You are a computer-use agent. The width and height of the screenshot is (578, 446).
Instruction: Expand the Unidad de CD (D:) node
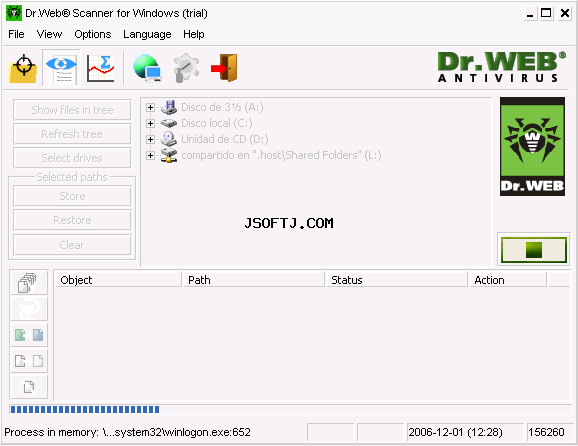[x=150, y=139]
